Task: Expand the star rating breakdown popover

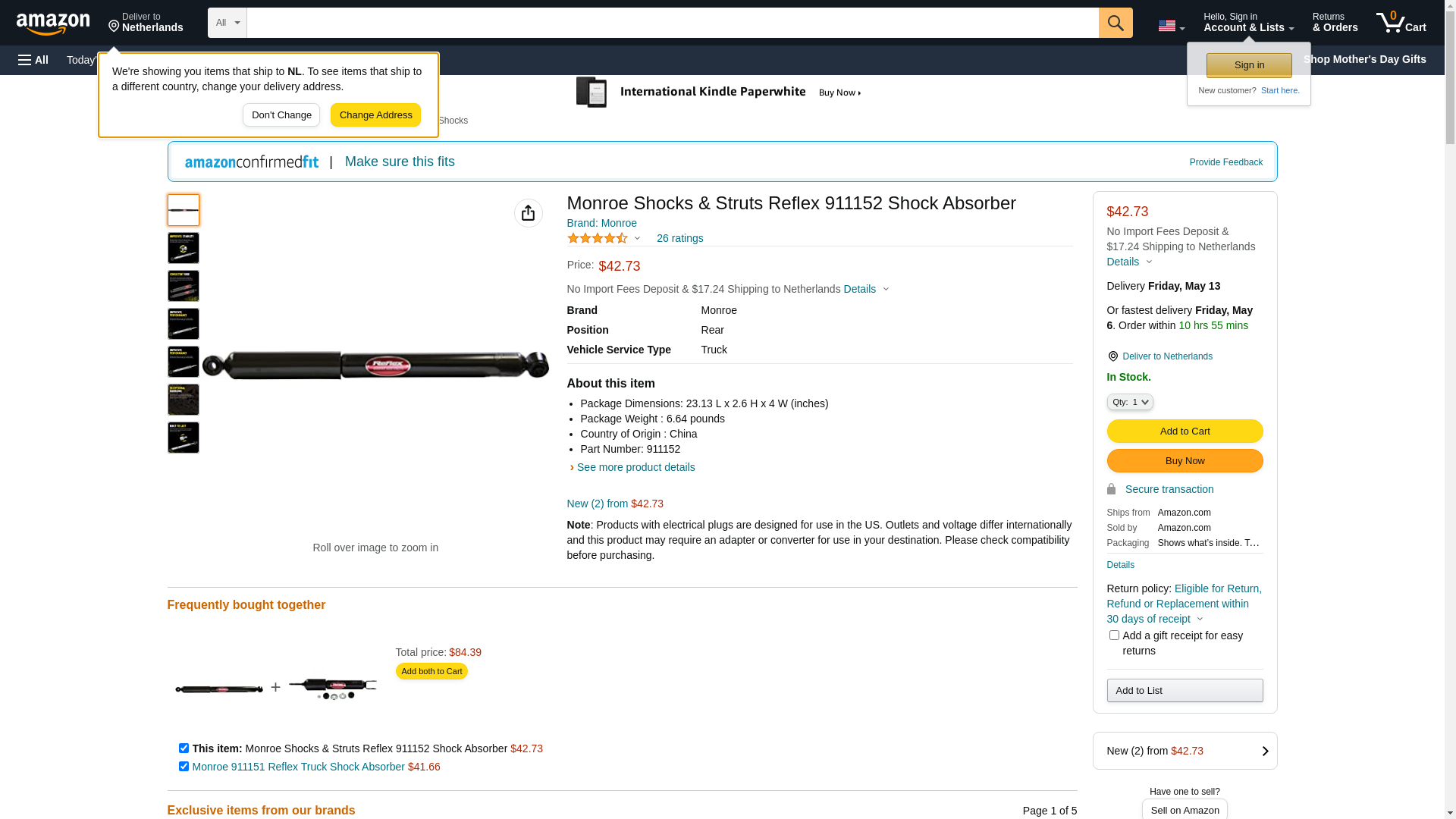Action: click(x=637, y=239)
